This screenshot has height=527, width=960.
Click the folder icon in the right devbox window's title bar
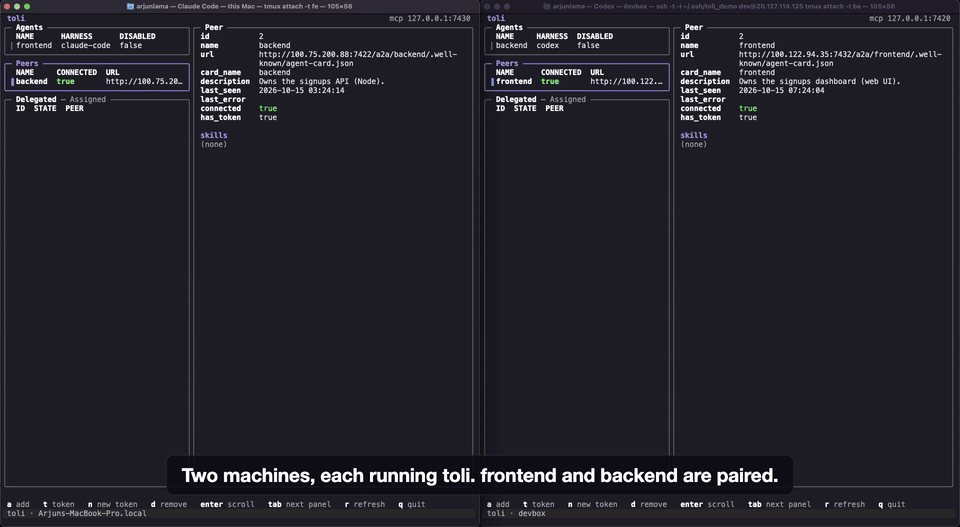[546, 6]
